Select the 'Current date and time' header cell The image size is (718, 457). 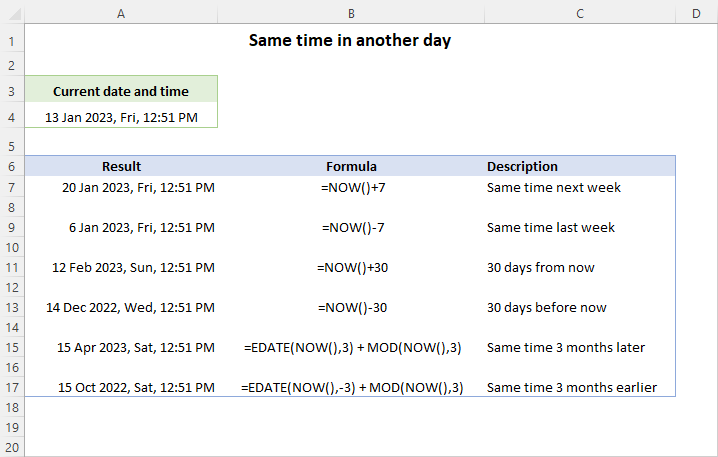tap(121, 91)
